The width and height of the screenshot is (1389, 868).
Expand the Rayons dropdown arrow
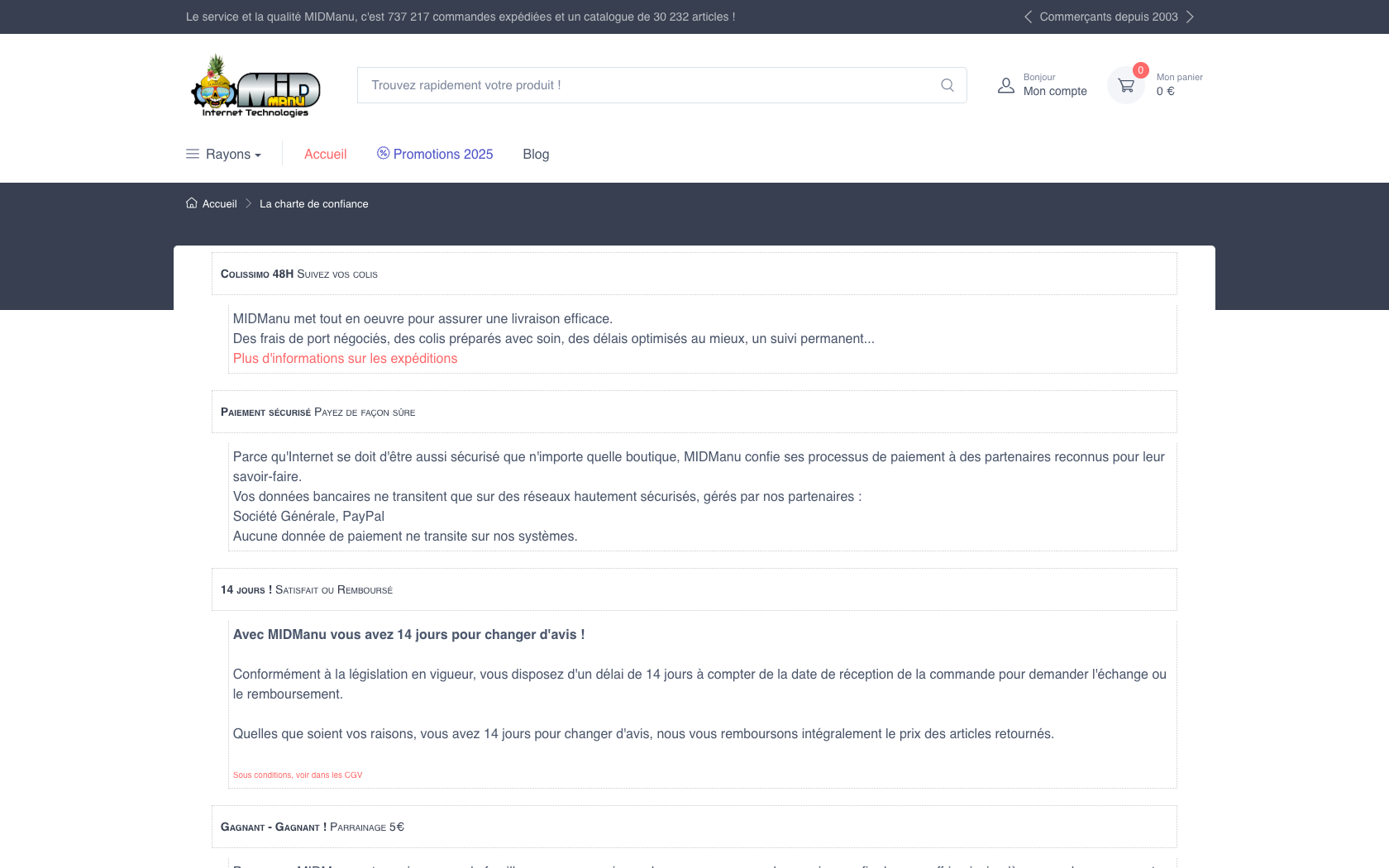(258, 155)
